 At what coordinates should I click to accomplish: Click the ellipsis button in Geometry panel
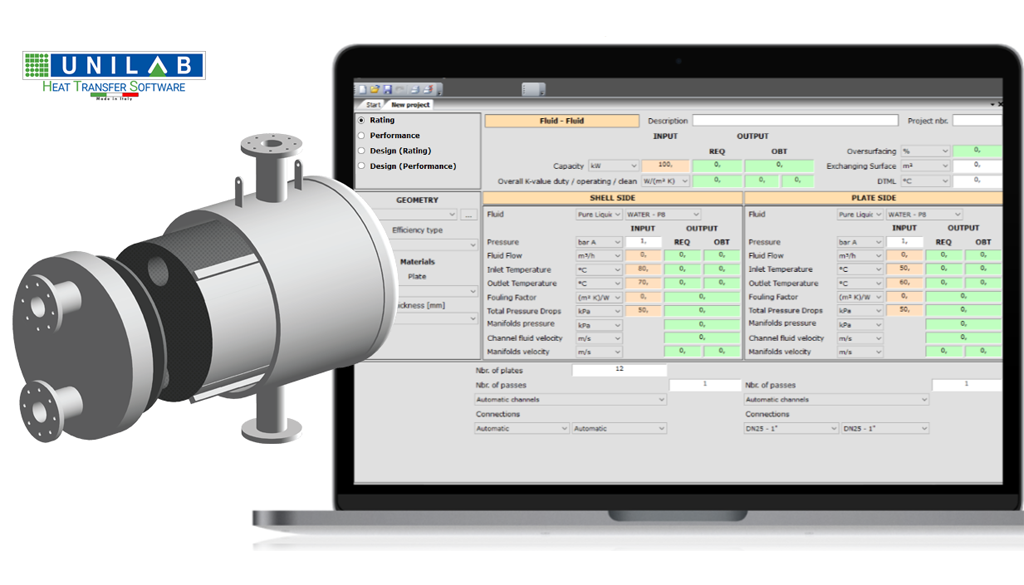tap(468, 215)
